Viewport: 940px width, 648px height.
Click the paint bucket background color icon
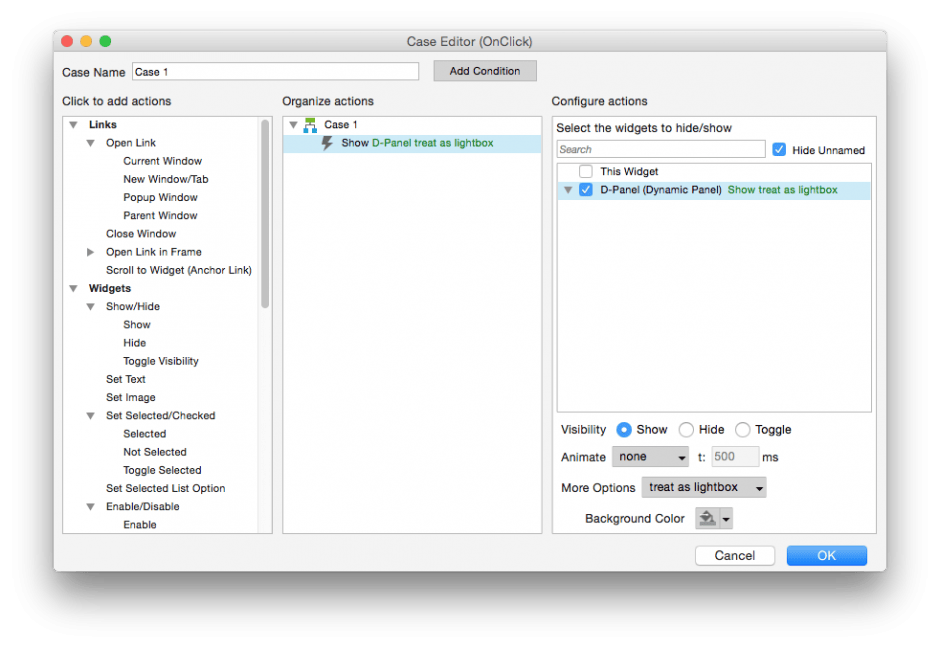(x=707, y=518)
